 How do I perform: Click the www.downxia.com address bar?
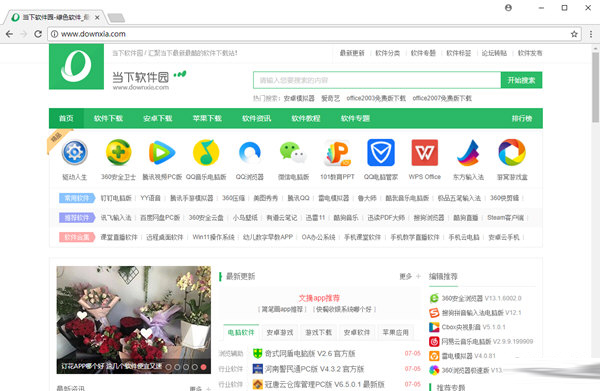[314, 34]
